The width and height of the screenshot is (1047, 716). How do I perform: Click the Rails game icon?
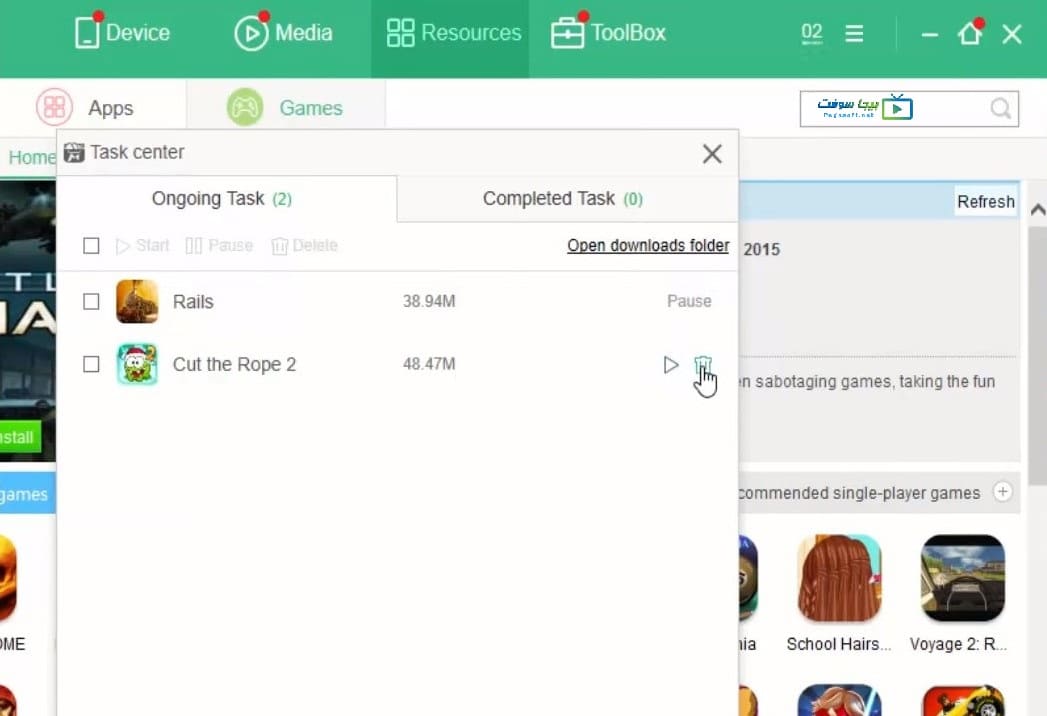[137, 302]
